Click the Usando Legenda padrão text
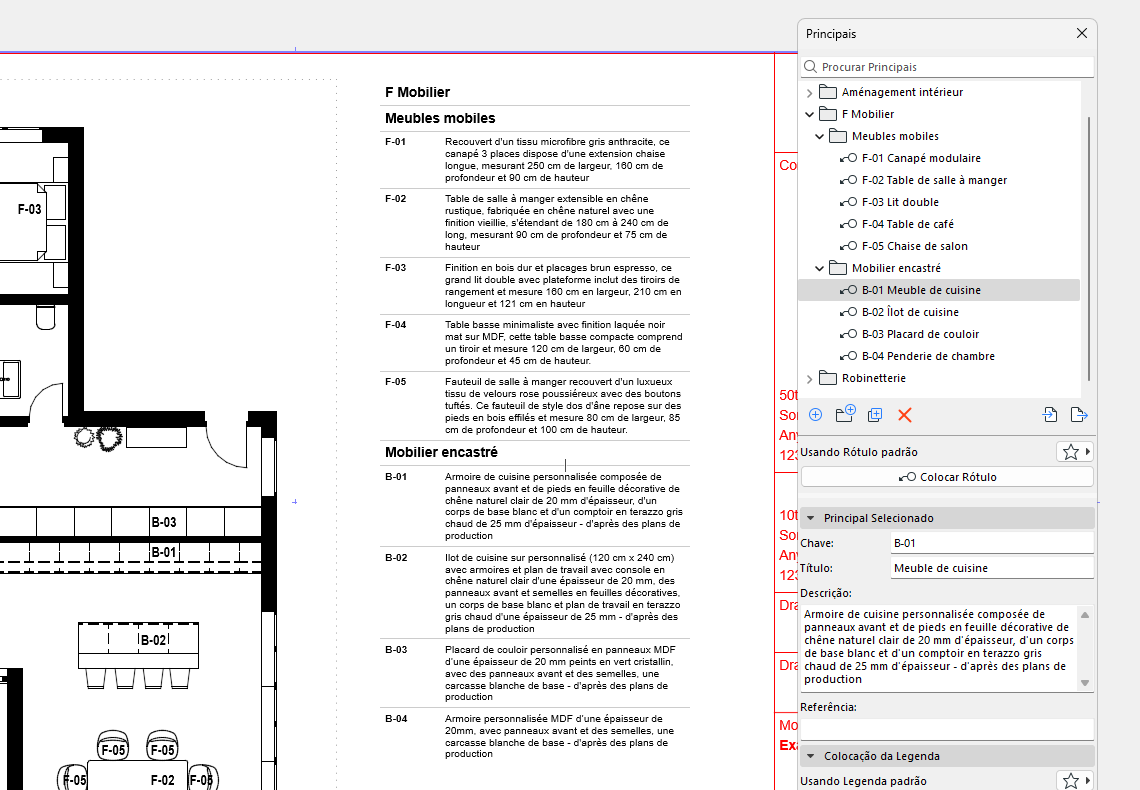The image size is (1140, 790). click(863, 781)
